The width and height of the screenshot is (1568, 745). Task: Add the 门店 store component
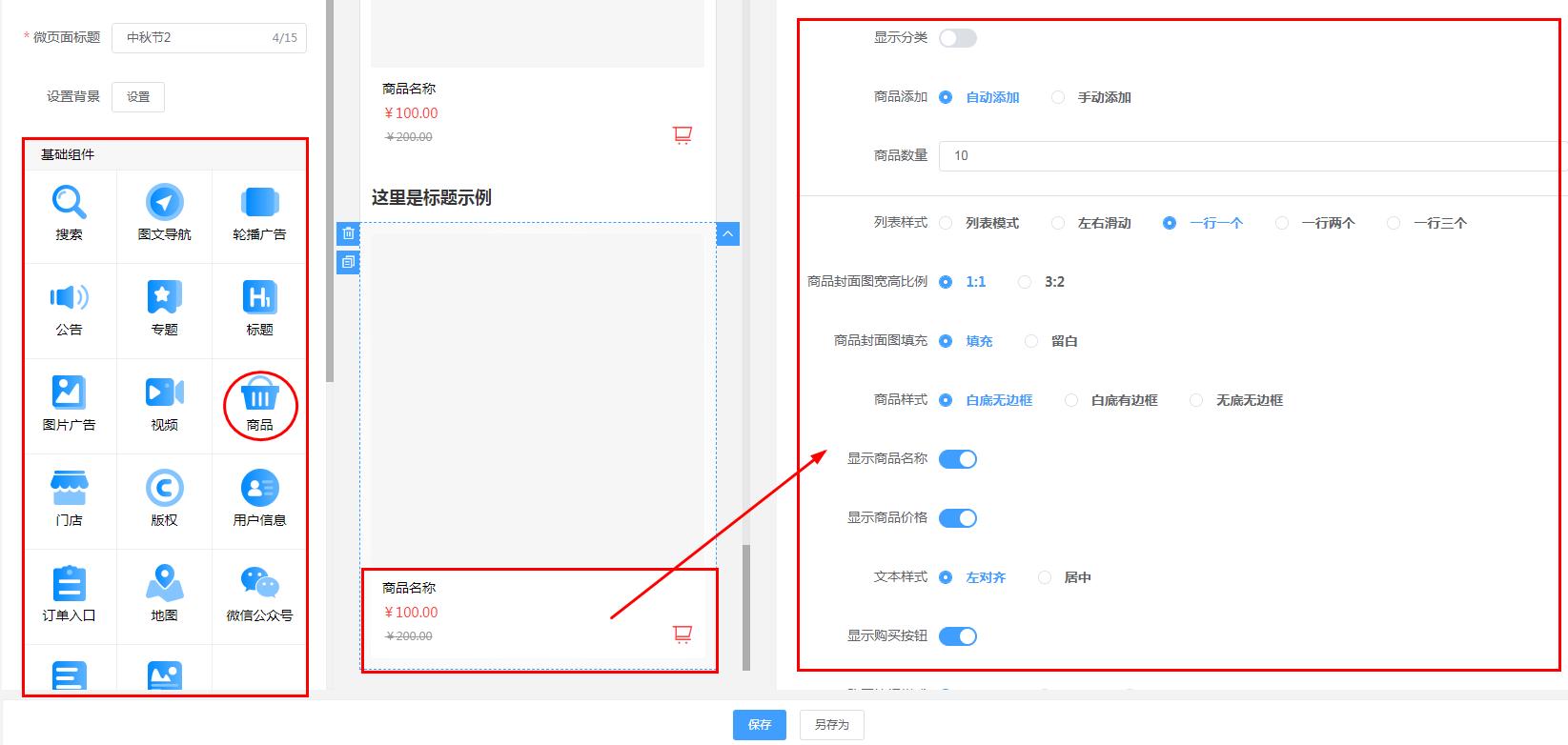pos(69,501)
